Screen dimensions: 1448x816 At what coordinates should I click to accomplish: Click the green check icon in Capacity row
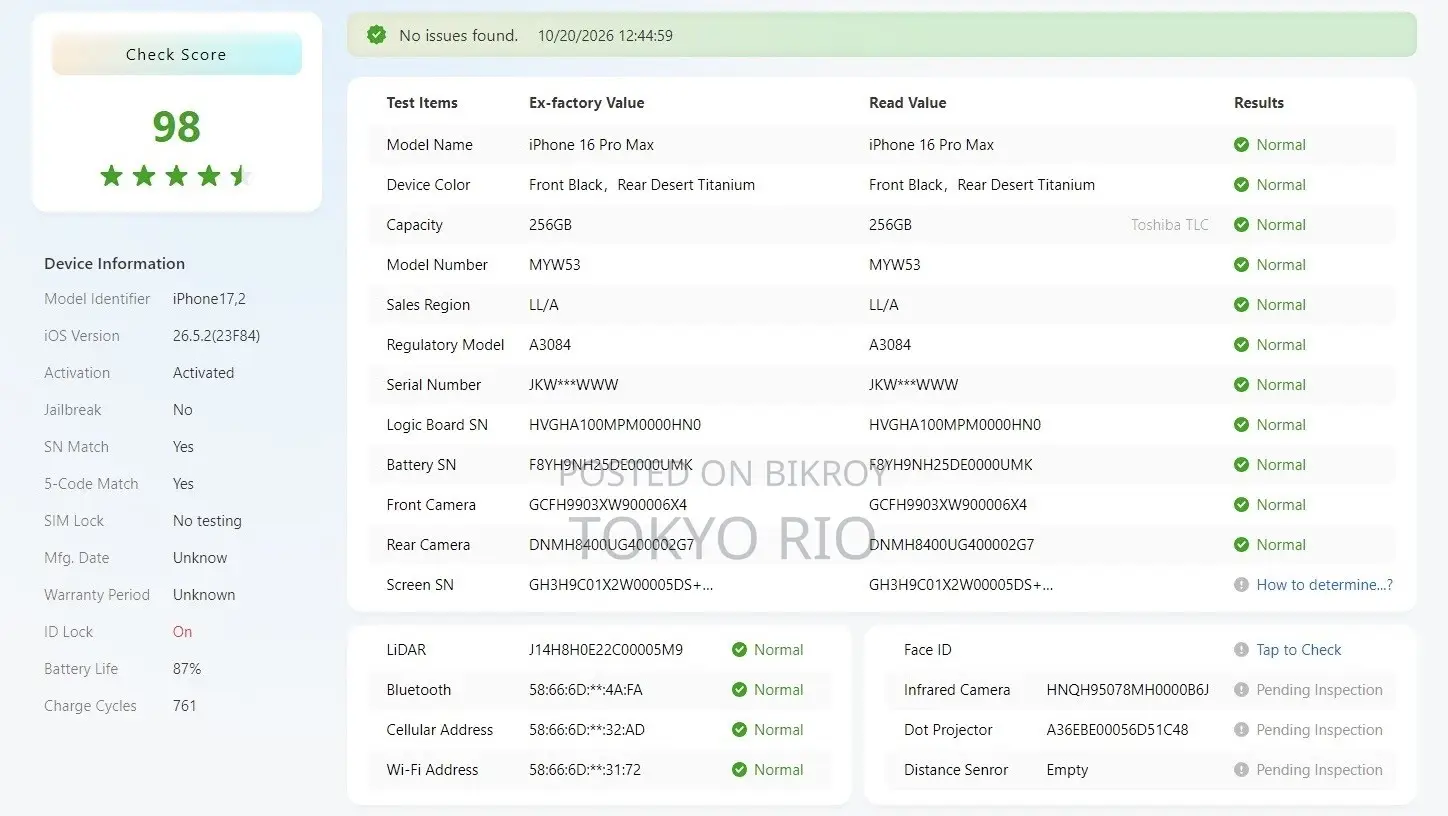(x=1241, y=225)
